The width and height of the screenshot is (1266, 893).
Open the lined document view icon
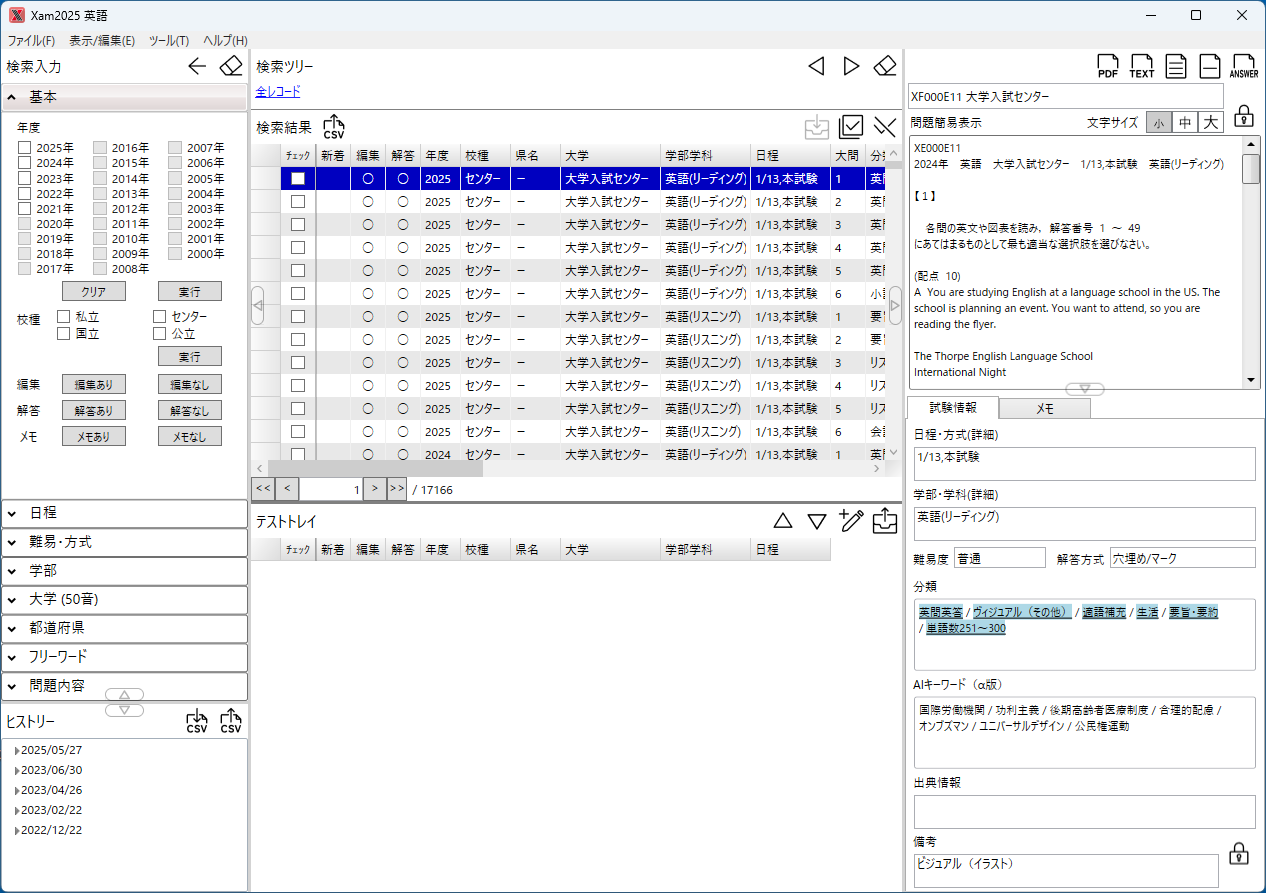point(1177,67)
